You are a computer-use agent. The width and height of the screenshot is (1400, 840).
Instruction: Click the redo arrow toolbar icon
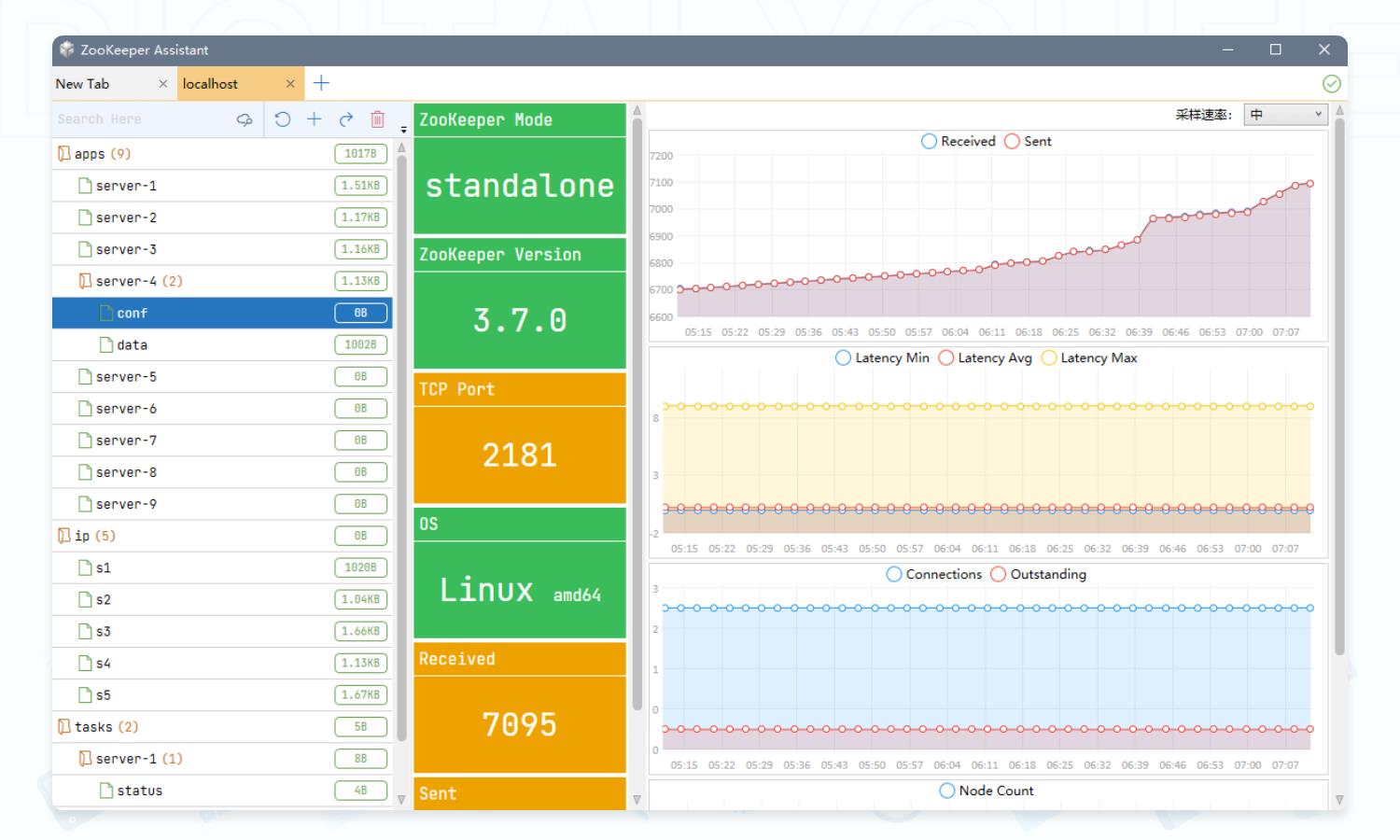click(346, 119)
